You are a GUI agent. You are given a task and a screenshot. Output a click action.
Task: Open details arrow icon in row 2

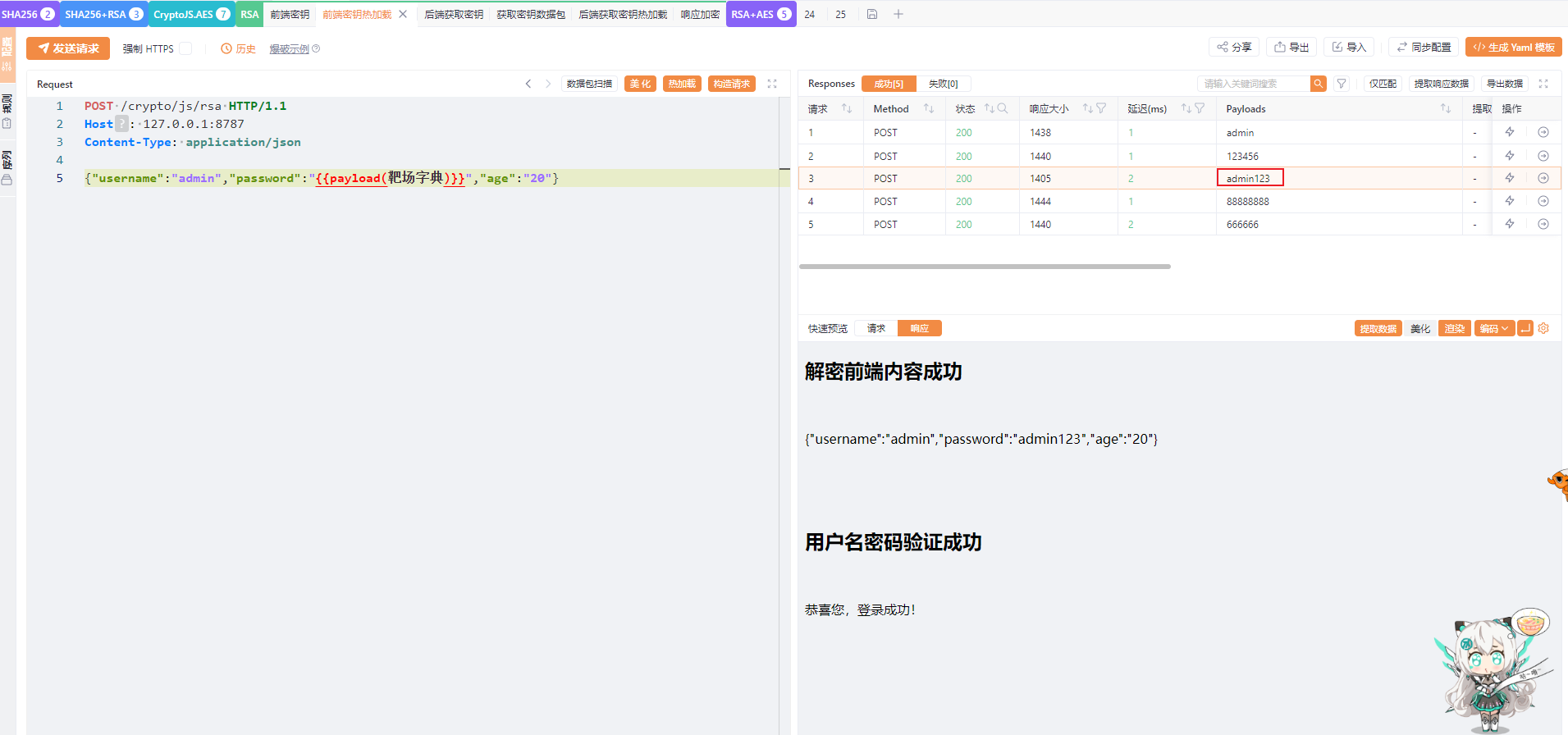(x=1543, y=156)
